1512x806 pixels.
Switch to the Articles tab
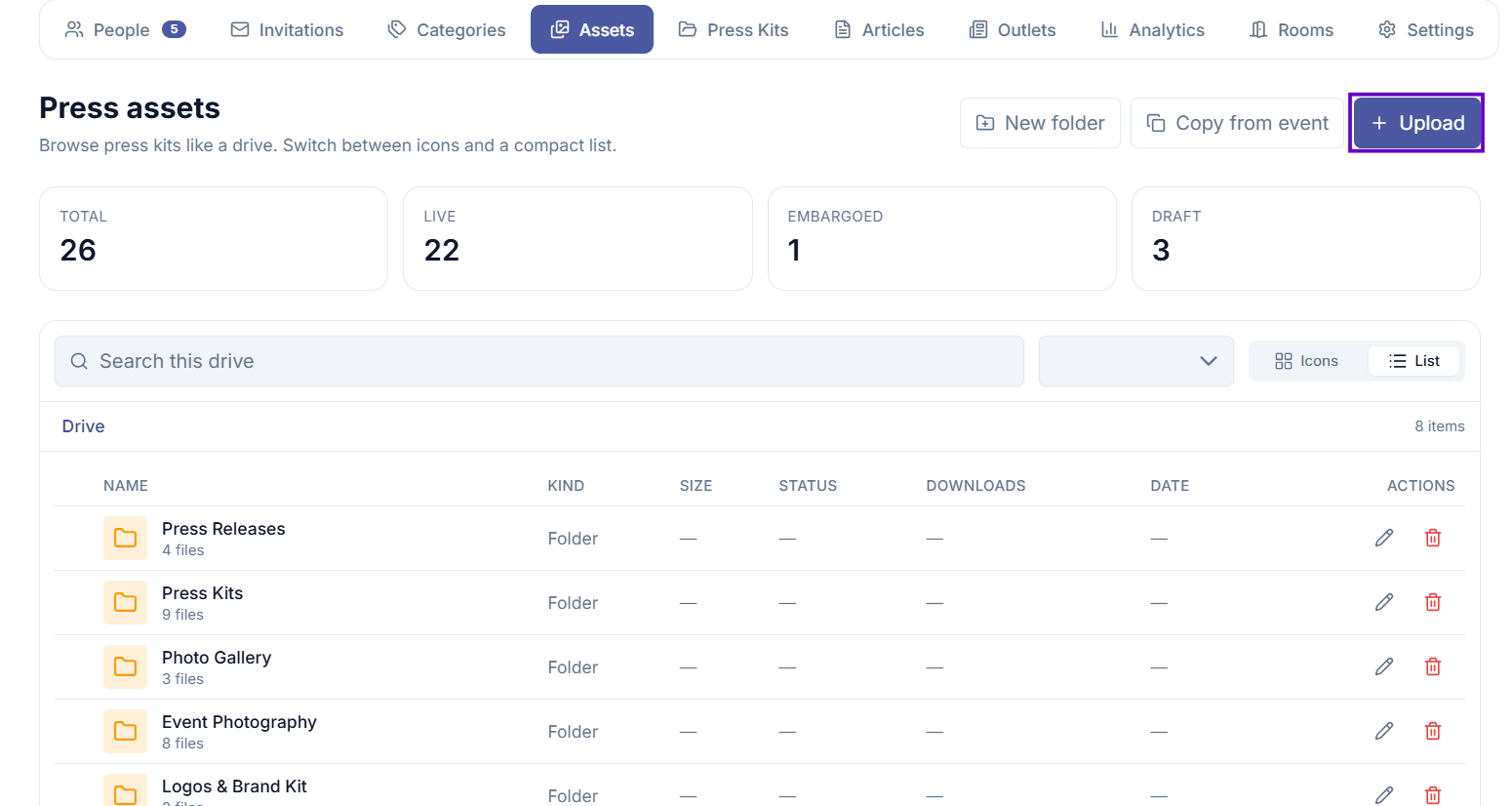879,29
